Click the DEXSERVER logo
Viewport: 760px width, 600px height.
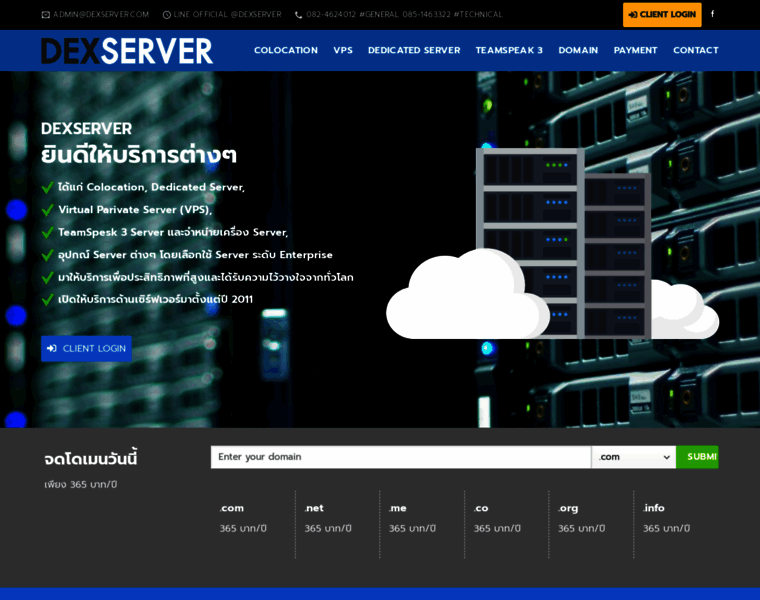127,51
